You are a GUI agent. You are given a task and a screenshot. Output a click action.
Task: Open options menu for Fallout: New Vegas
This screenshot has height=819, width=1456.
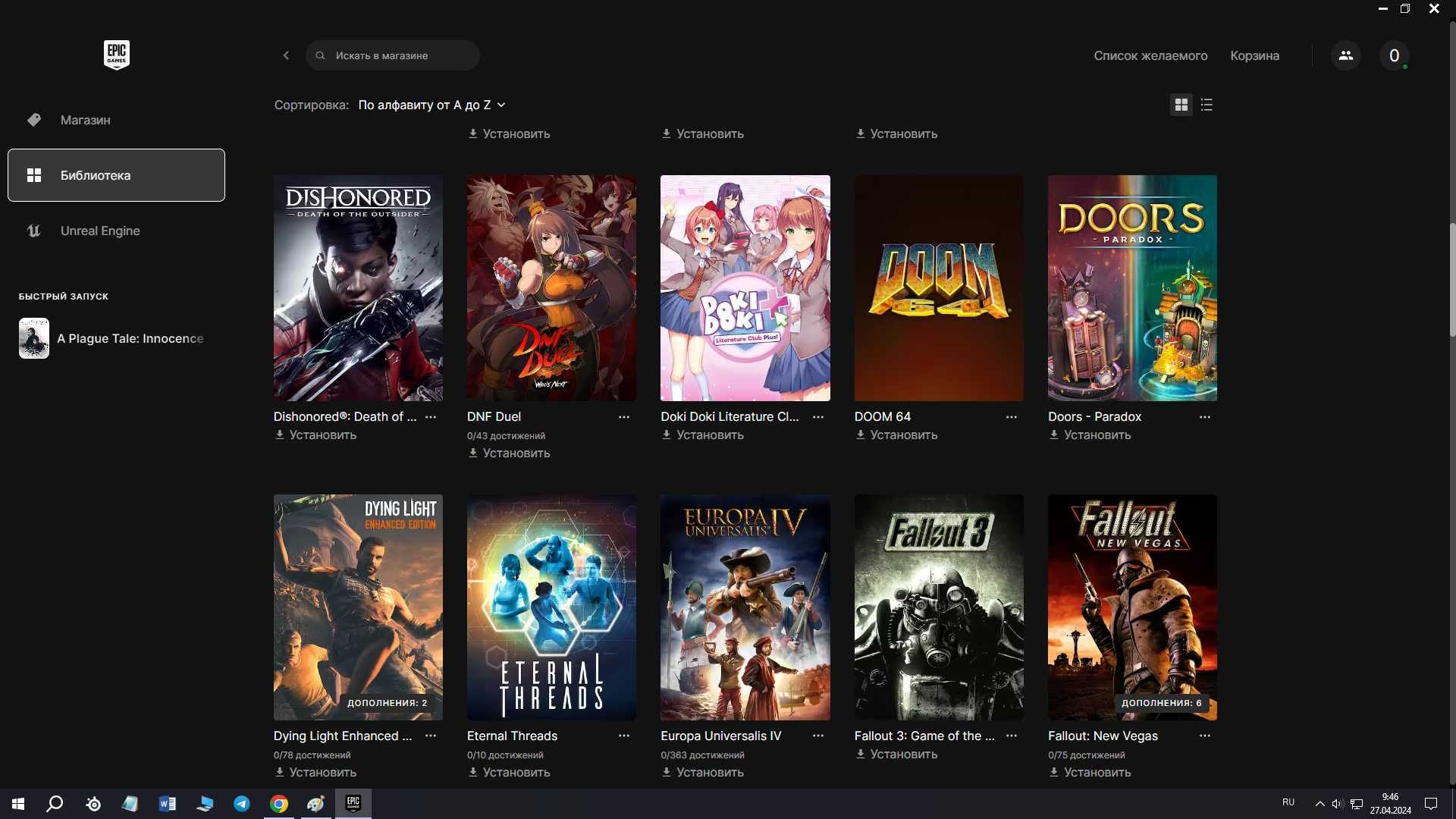(x=1205, y=736)
